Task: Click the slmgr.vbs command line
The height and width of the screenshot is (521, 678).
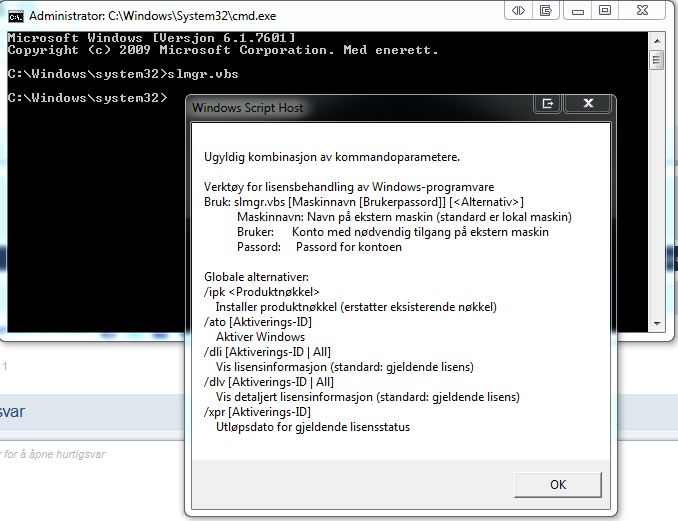Action: pos(123,74)
